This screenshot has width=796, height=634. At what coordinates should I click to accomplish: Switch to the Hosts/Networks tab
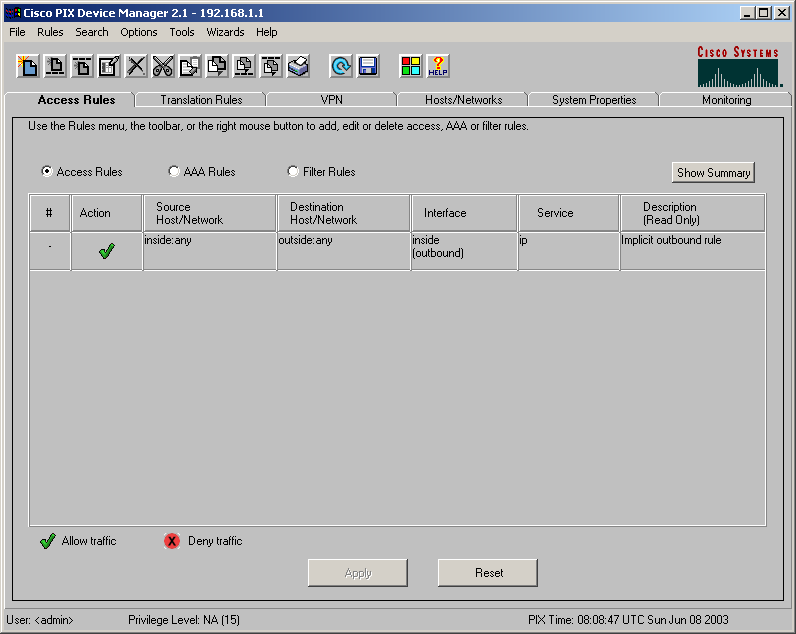pyautogui.click(x=463, y=100)
